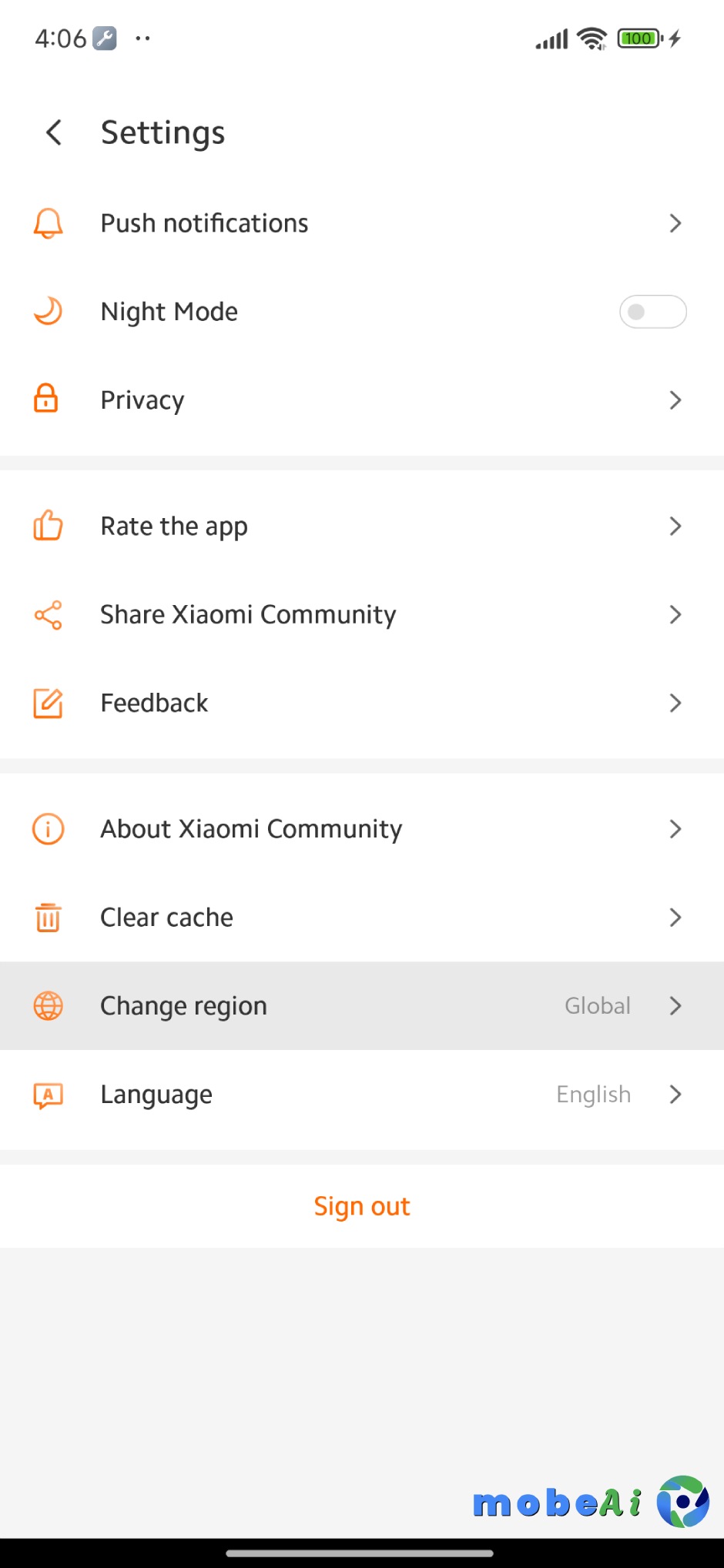Tap the chevron next to Feedback
Screen dimensions: 724x1568
(675, 703)
